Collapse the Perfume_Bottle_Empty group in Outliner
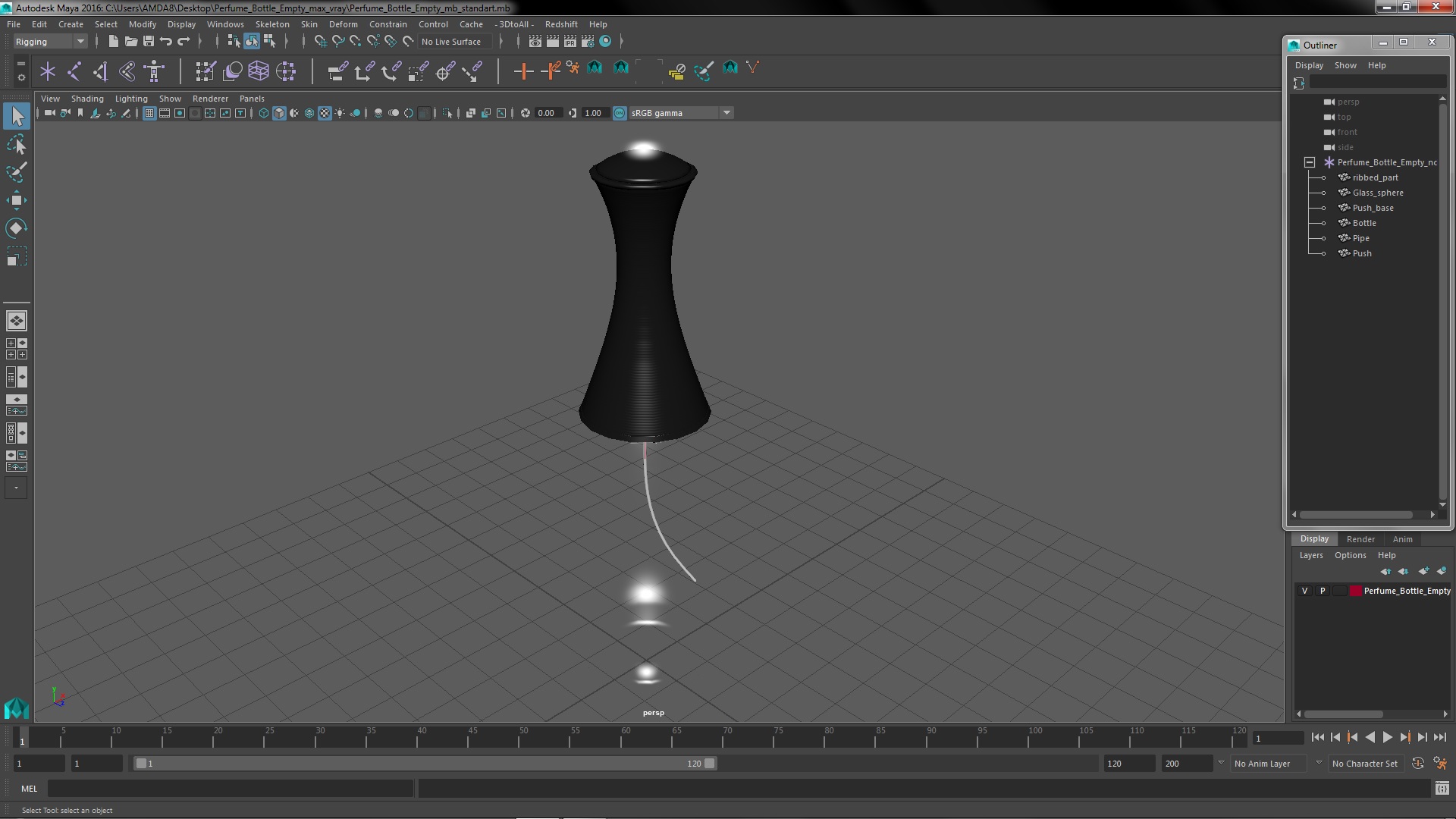The width and height of the screenshot is (1456, 819). 1310,162
